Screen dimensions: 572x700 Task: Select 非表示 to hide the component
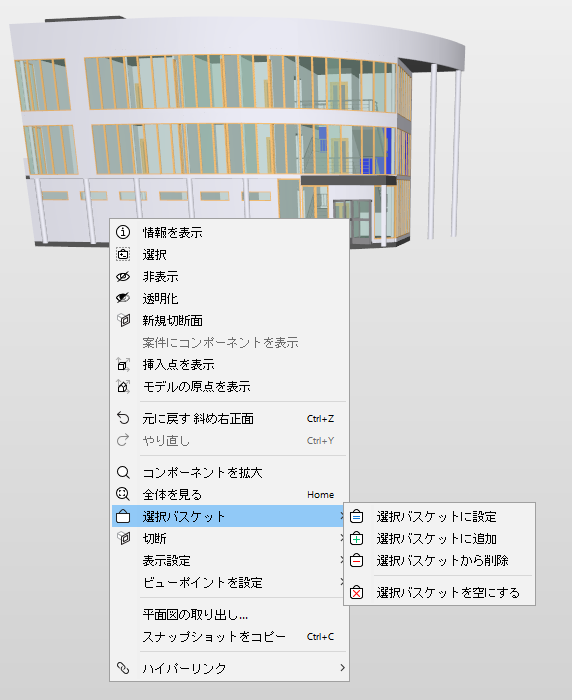point(229,276)
